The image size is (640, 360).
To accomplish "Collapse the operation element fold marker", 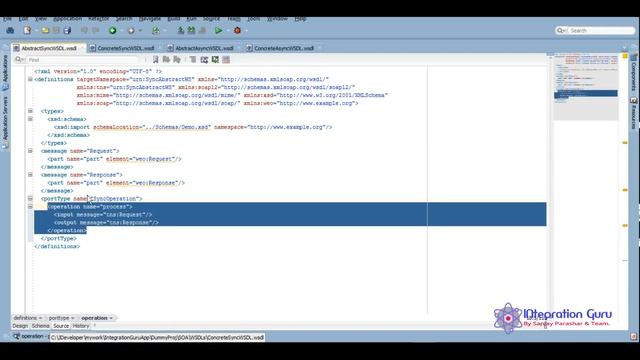I will click(x=30, y=207).
